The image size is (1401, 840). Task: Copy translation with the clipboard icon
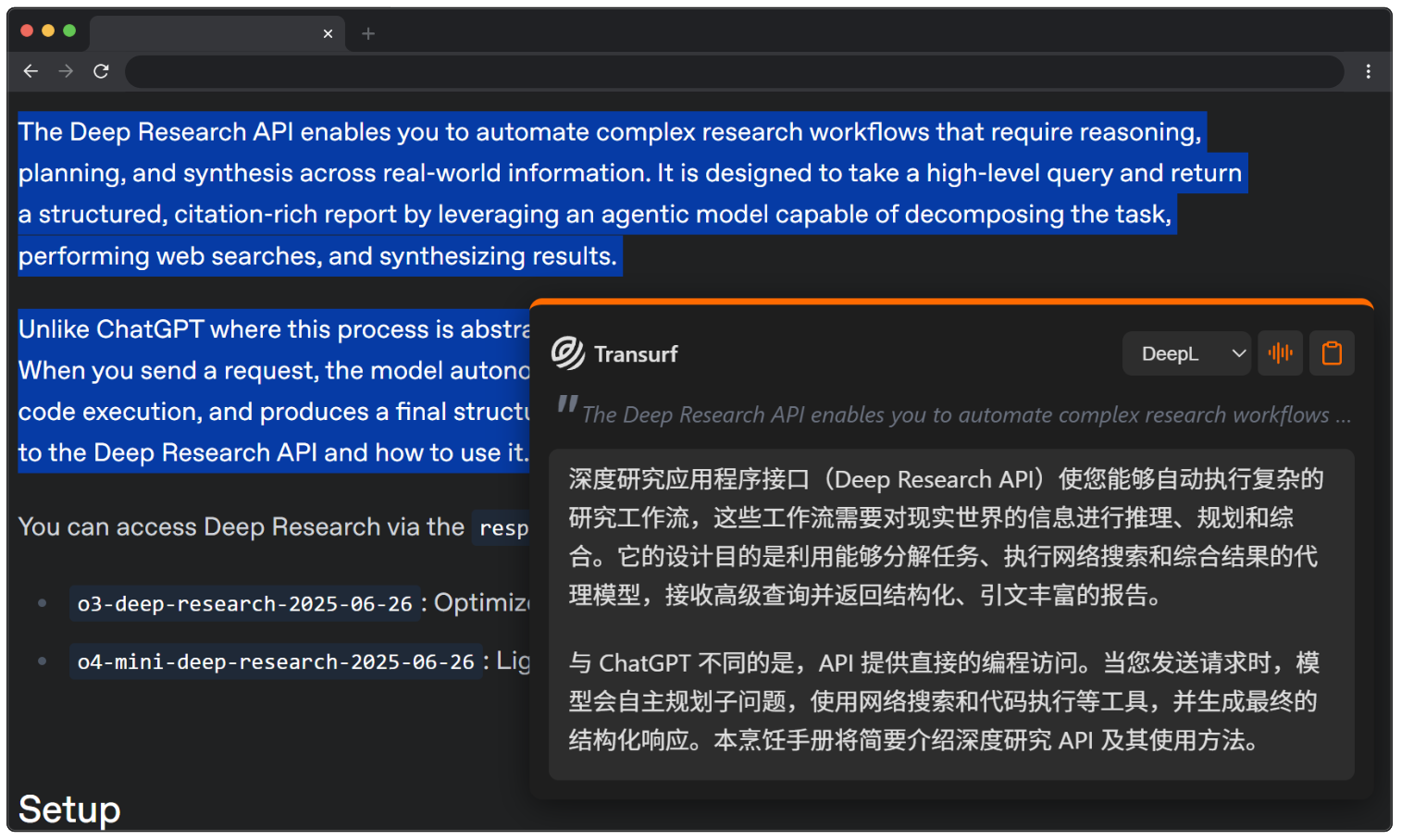(1332, 353)
